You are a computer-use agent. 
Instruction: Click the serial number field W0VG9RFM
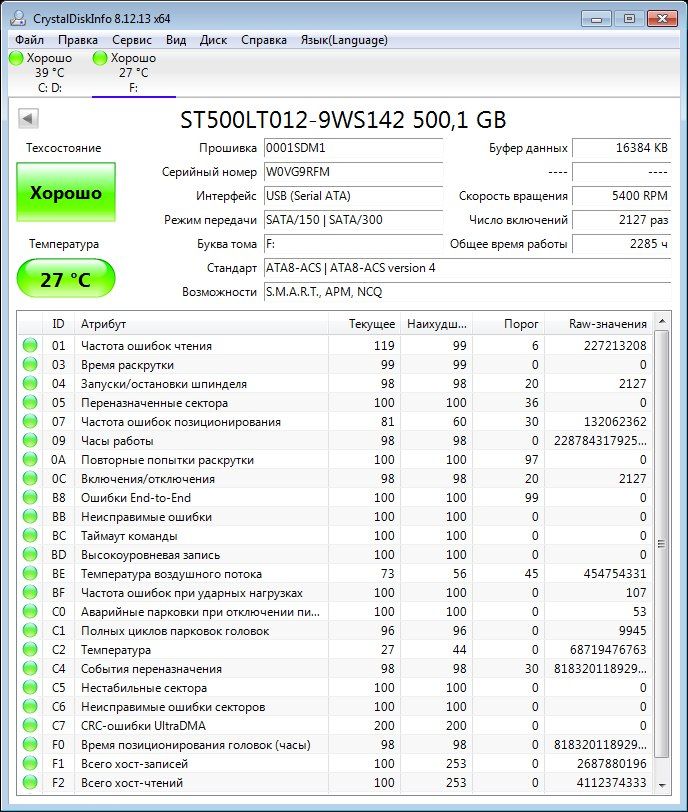coord(353,172)
